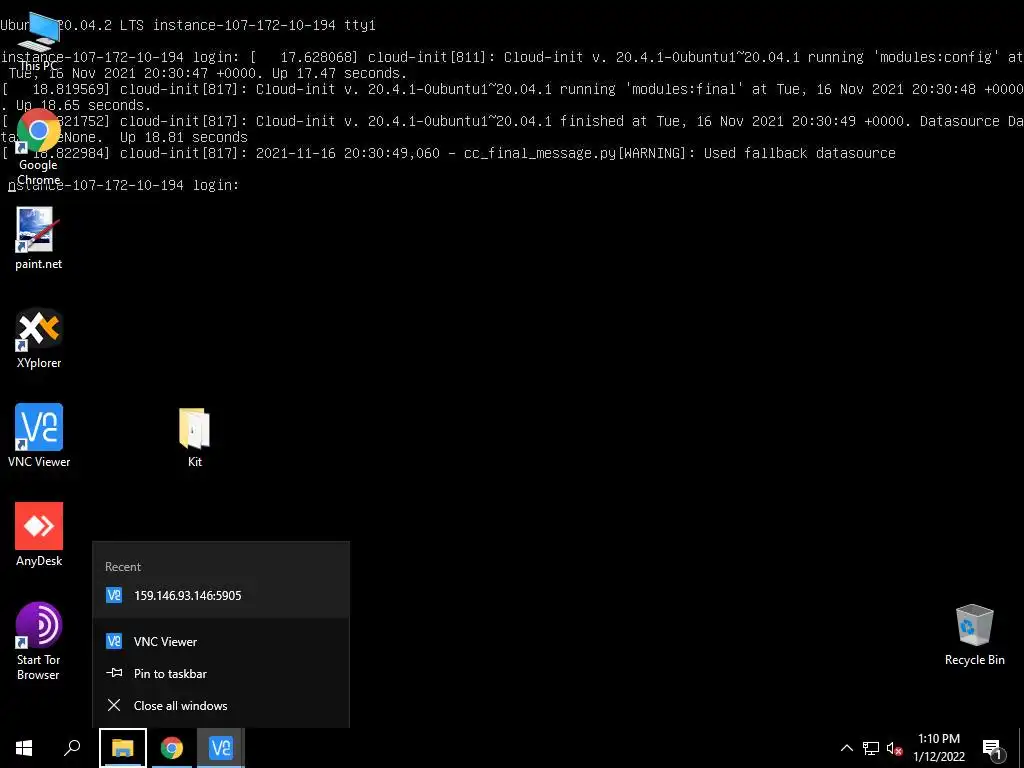Launch VNC Viewer from the jump list
The height and width of the screenshot is (768, 1024).
221,641
